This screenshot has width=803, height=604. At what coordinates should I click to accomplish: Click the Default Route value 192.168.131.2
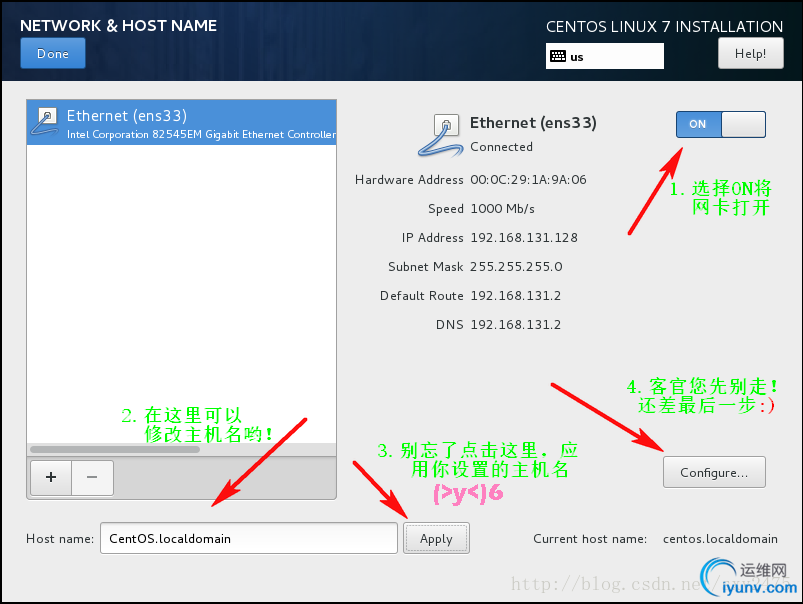click(516, 296)
